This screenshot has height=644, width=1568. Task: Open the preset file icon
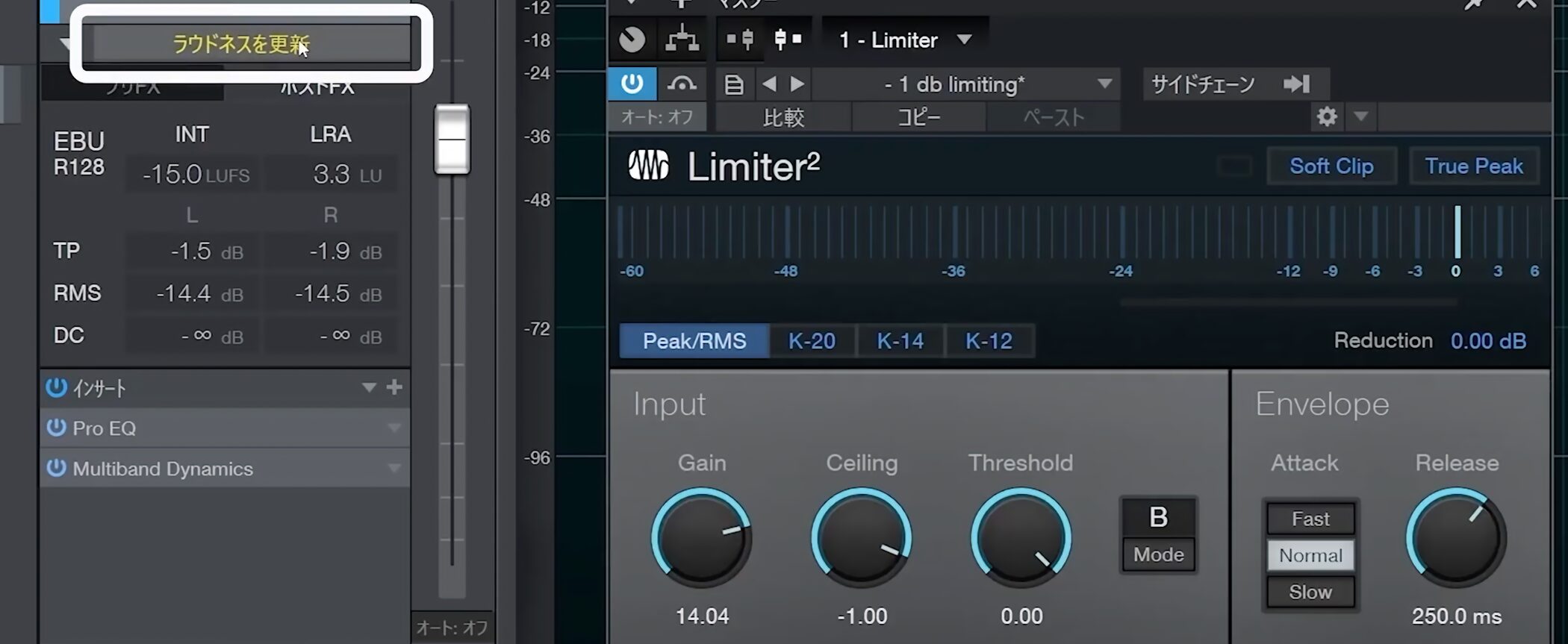(733, 84)
